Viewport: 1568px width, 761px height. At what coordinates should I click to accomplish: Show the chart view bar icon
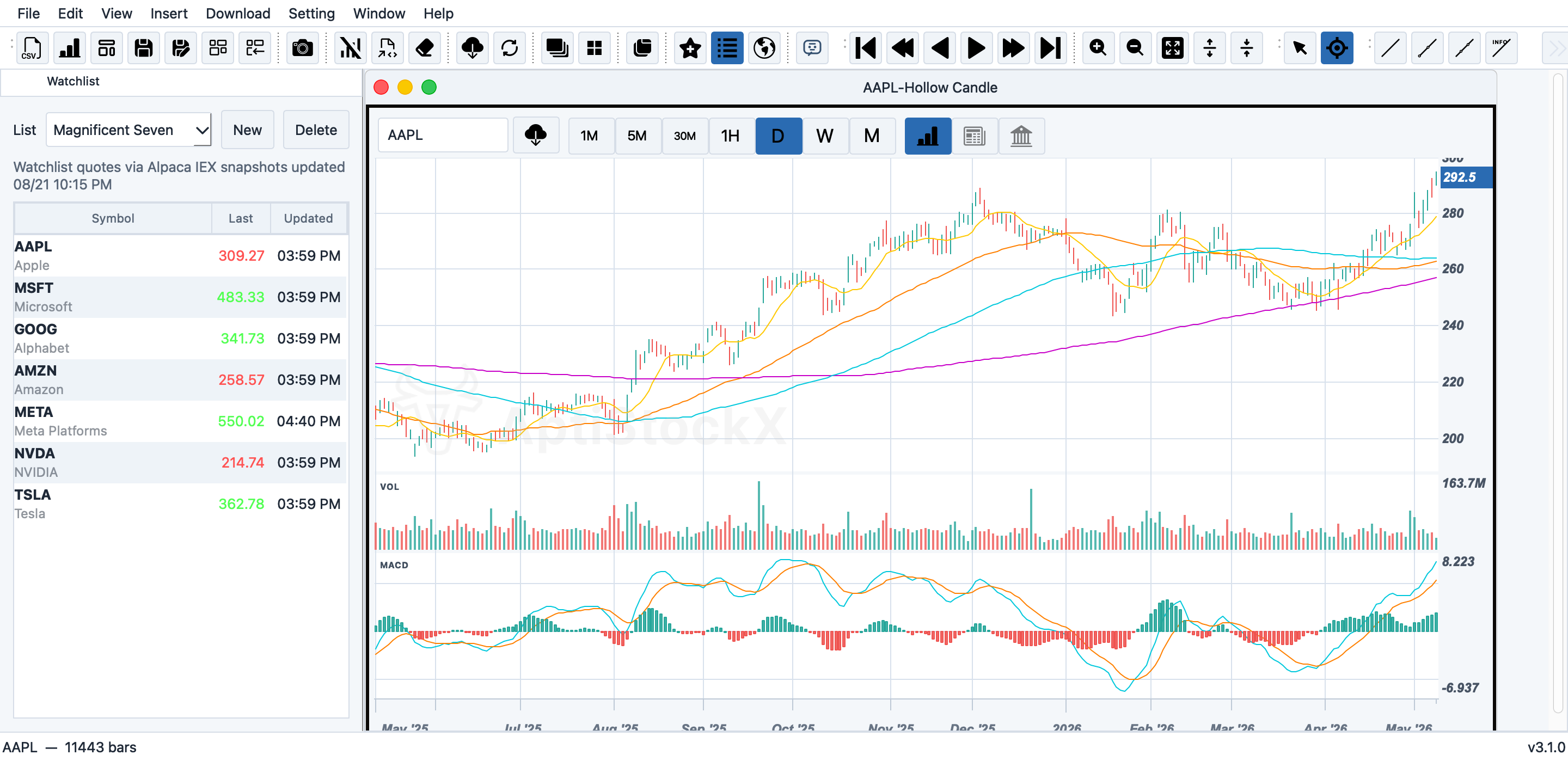928,135
